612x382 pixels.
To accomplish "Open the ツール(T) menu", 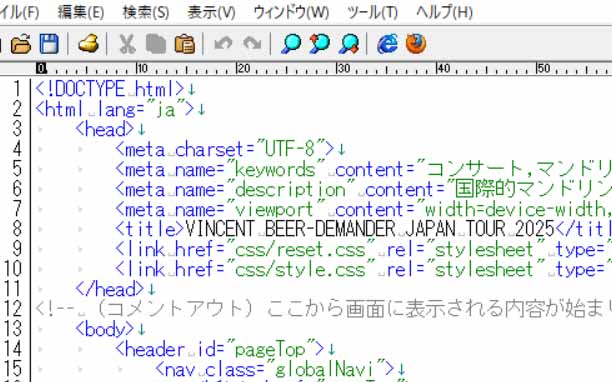I will tap(373, 12).
